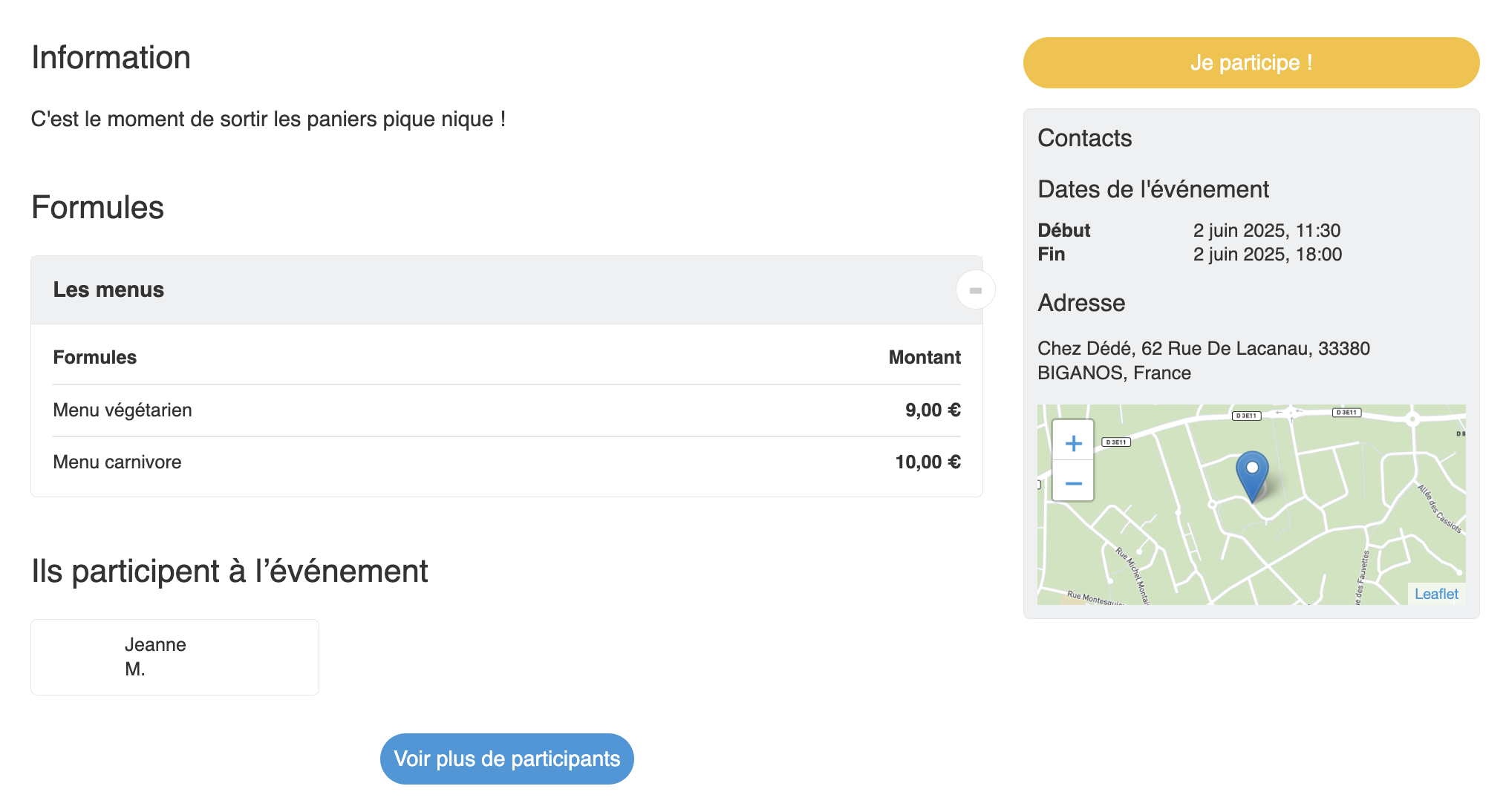This screenshot has height=812, width=1506.
Task: Select the Jeanne M. participant card
Action: [x=175, y=657]
